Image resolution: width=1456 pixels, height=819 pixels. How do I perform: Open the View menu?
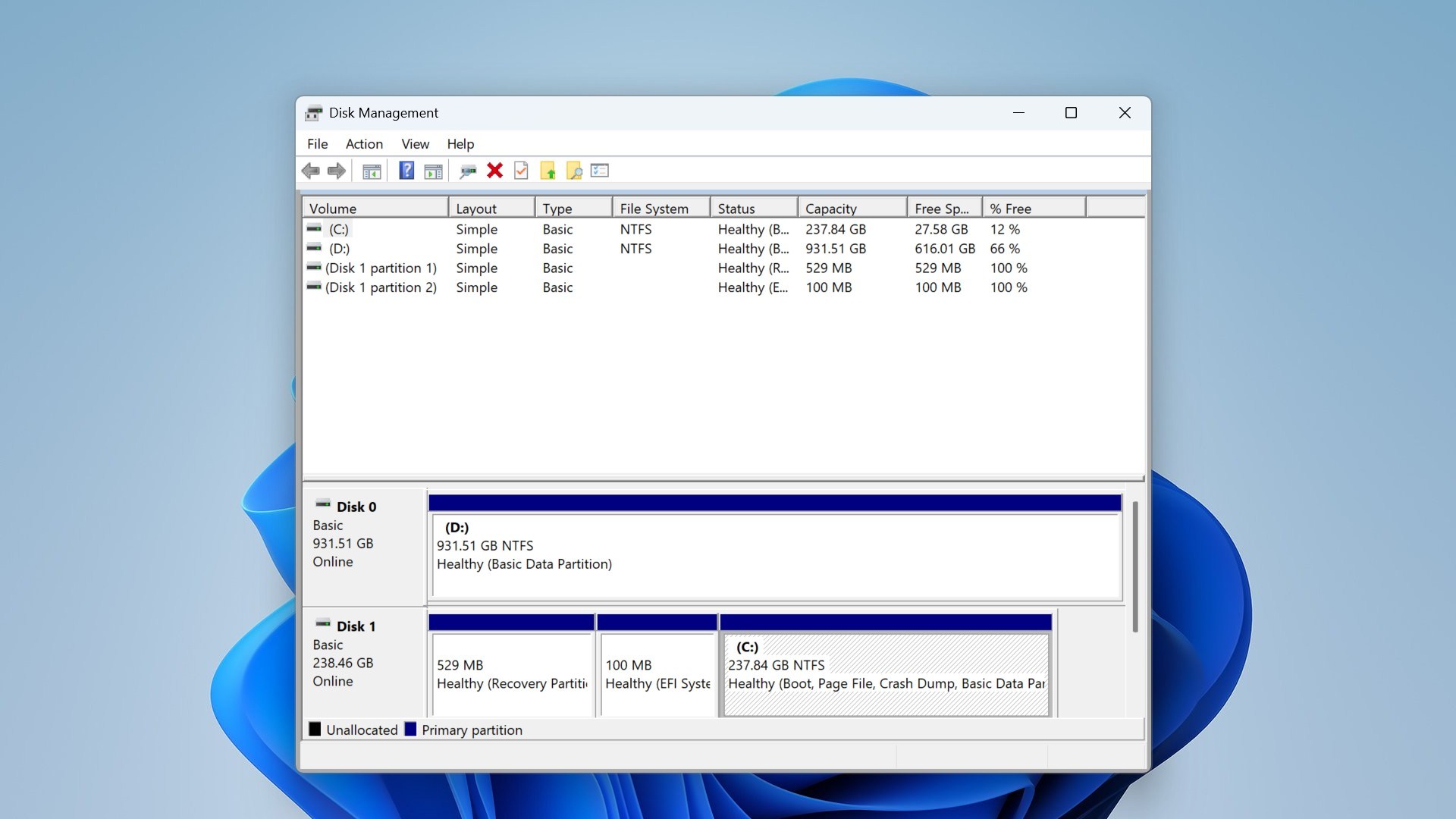point(415,144)
